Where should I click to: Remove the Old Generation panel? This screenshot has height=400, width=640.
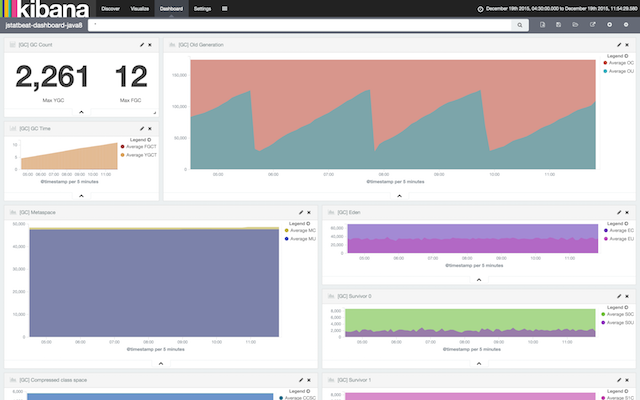[x=627, y=45]
